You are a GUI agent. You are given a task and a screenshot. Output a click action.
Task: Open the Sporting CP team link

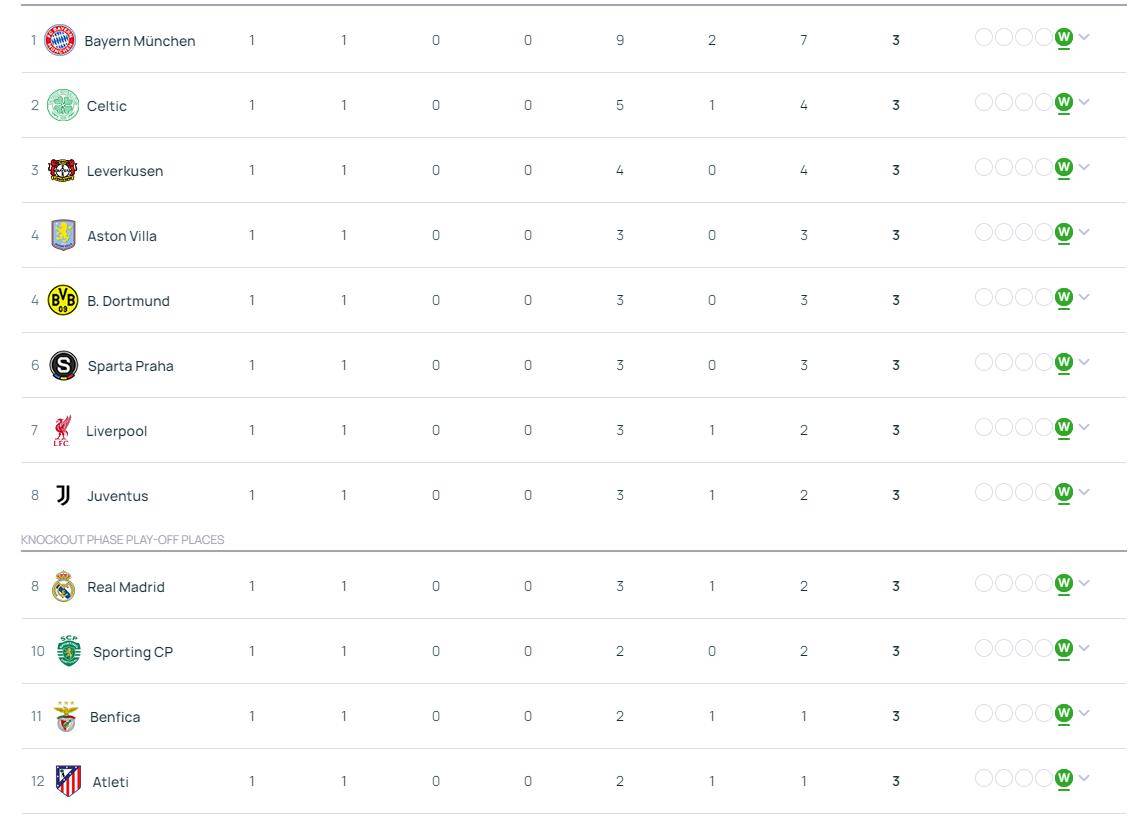coord(133,652)
